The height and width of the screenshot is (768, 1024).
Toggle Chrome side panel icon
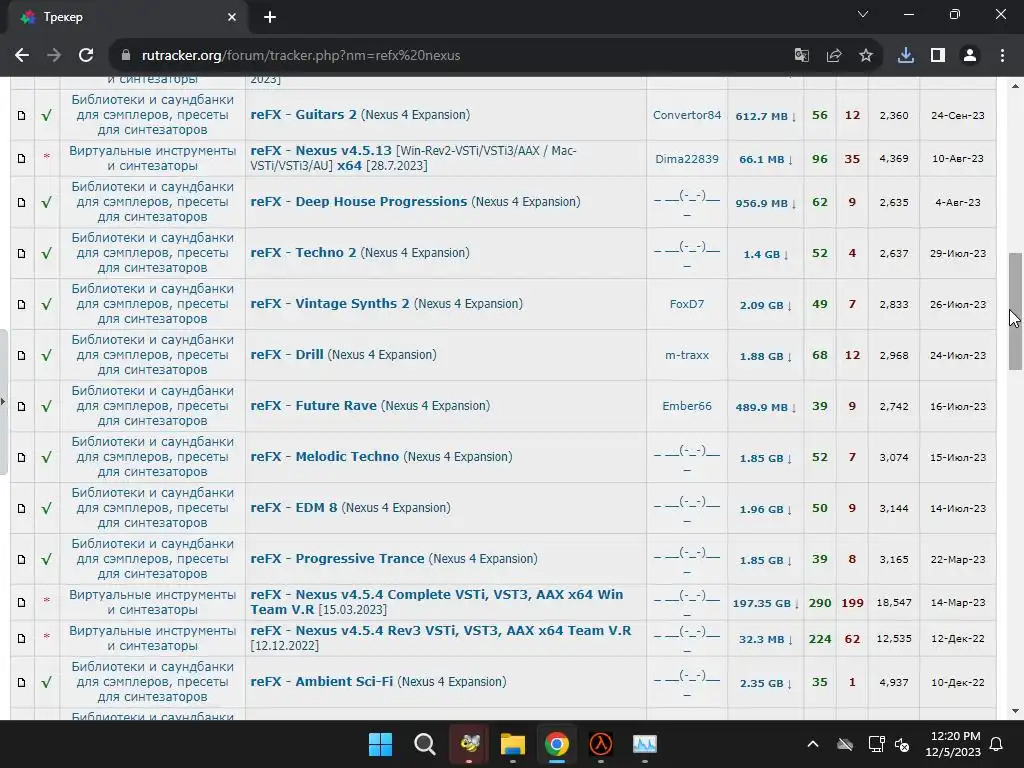coord(938,56)
